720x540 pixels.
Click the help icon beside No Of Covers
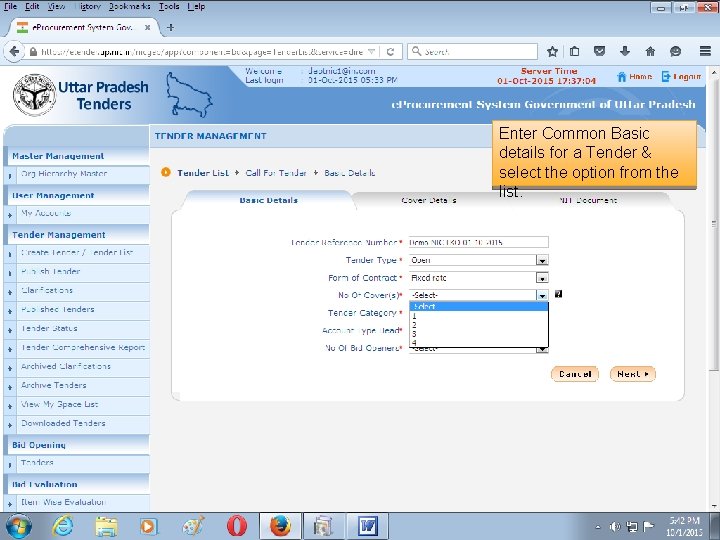click(558, 294)
